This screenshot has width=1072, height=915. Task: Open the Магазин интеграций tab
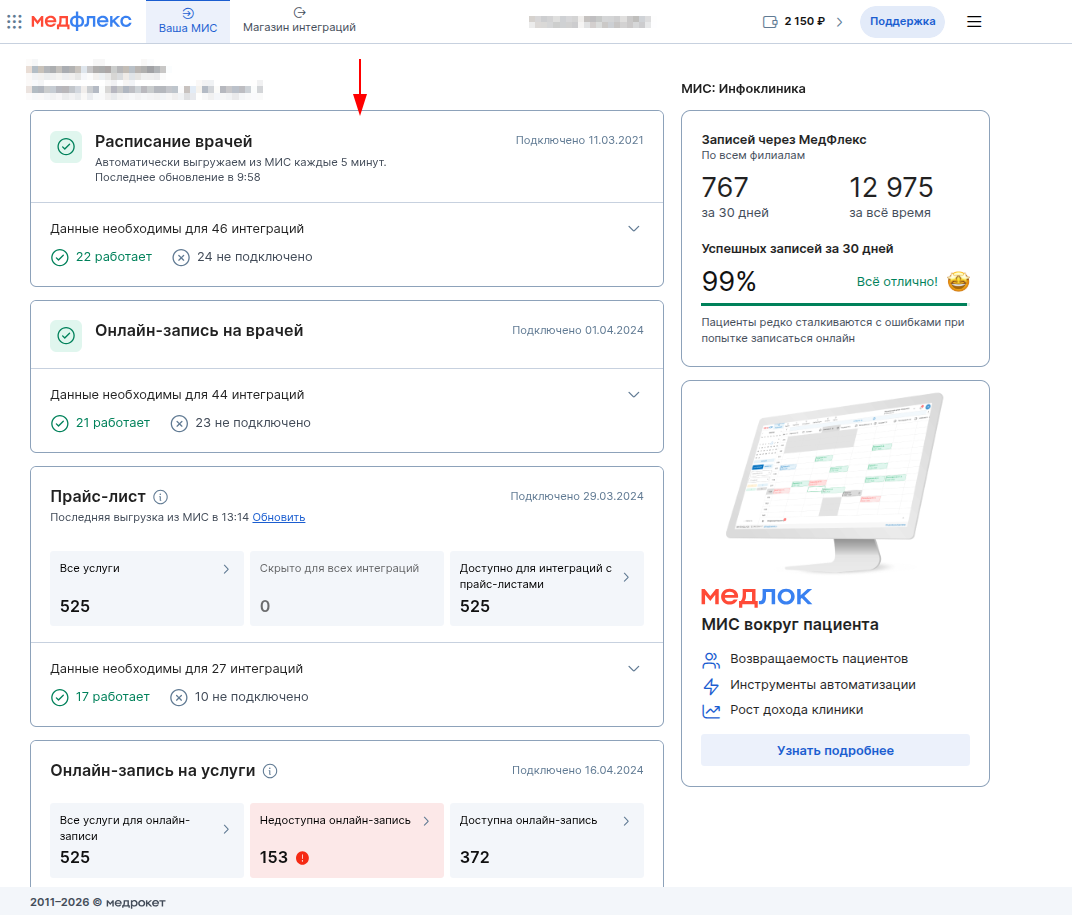pyautogui.click(x=299, y=21)
